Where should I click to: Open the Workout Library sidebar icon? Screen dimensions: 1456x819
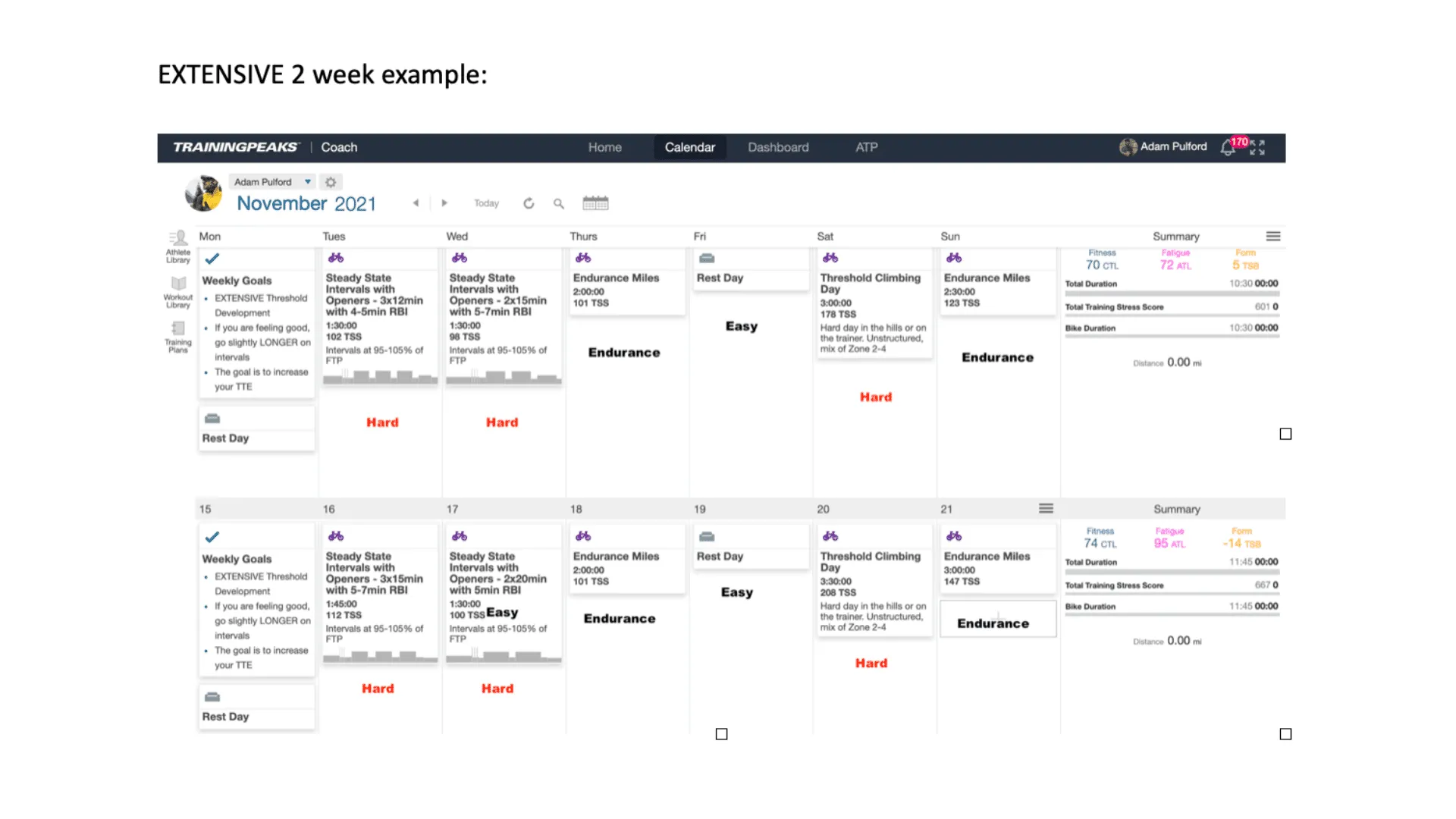tap(178, 292)
